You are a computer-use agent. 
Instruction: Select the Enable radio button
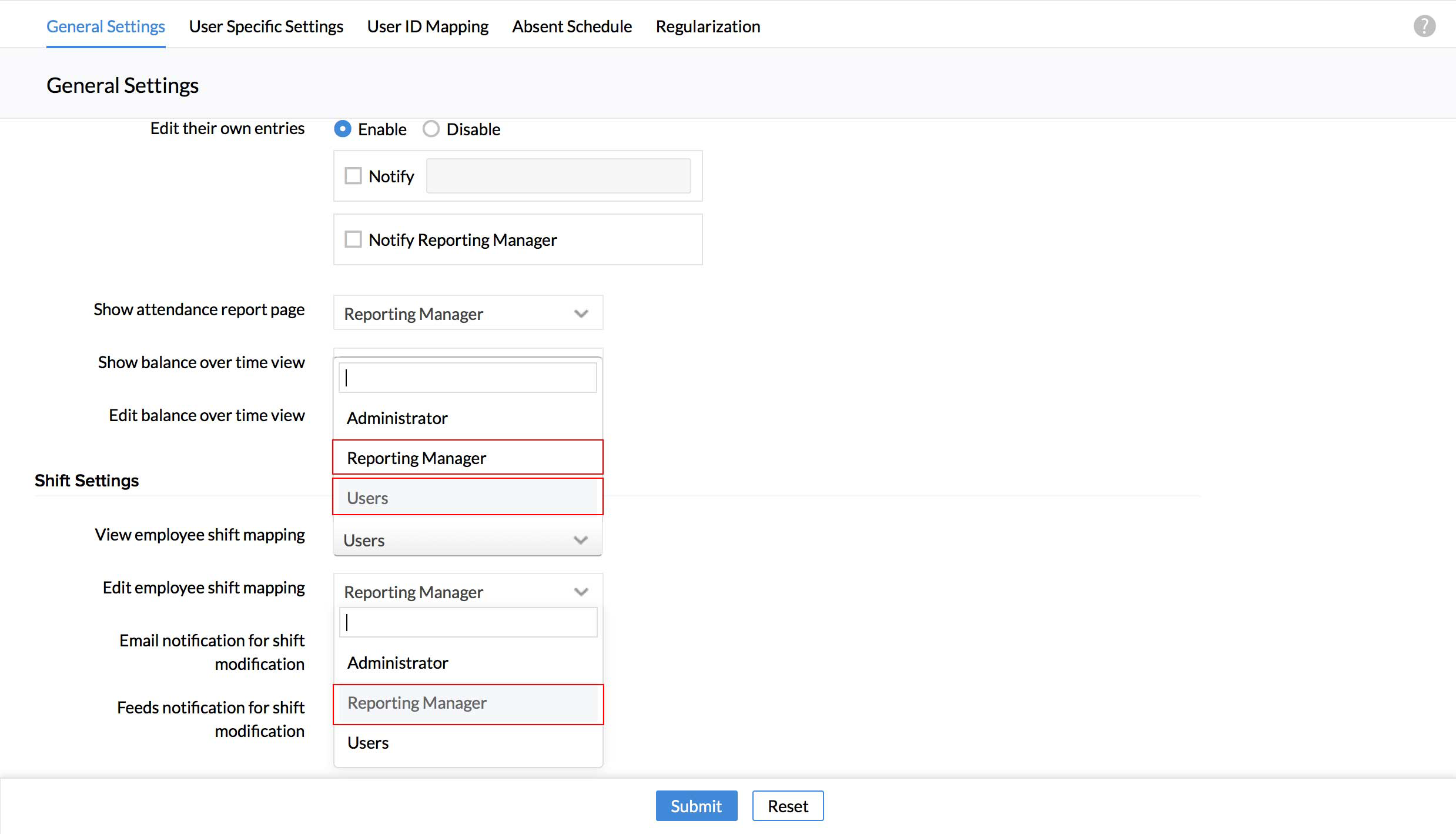(343, 129)
